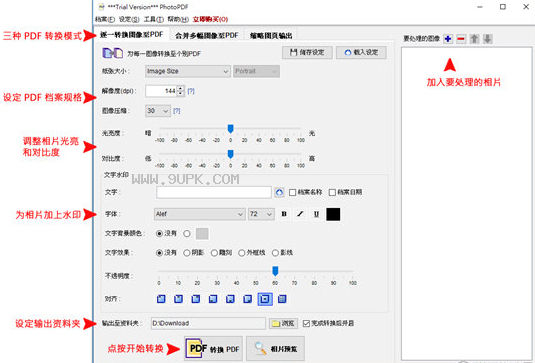
Task: Open the font size 72 dropdown
Action: [261, 214]
